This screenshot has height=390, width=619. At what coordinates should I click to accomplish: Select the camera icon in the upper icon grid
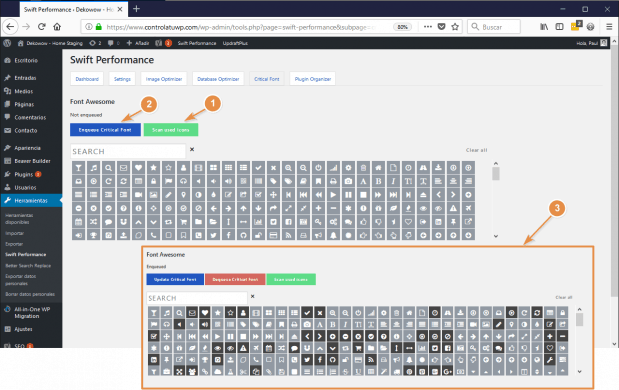[349, 181]
